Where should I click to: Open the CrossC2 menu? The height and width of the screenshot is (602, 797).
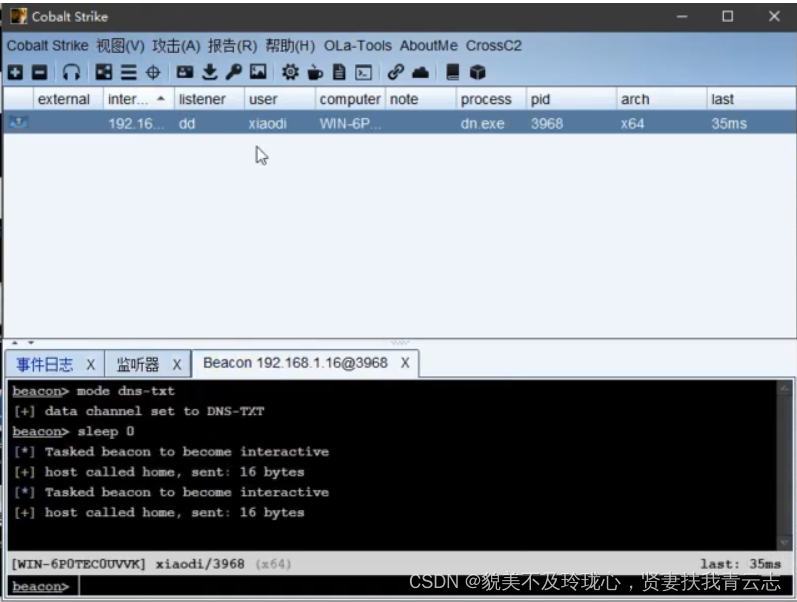point(494,46)
